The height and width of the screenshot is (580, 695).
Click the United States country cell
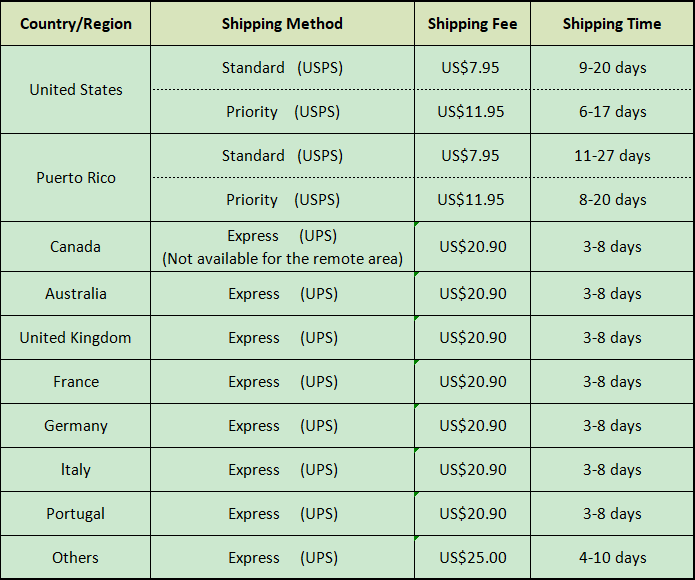coord(75,90)
